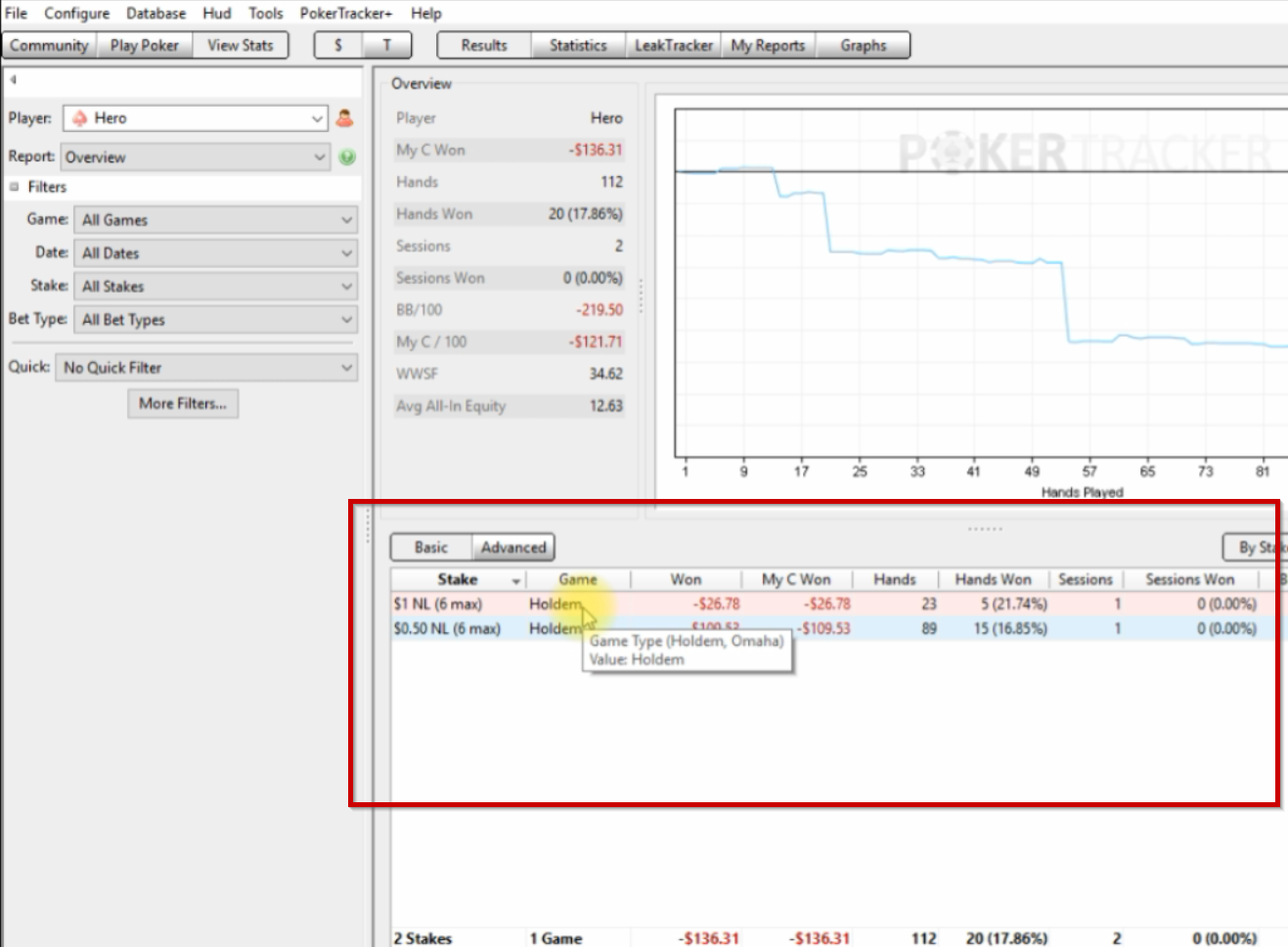Select the Advanced view toggle

pyautogui.click(x=513, y=548)
